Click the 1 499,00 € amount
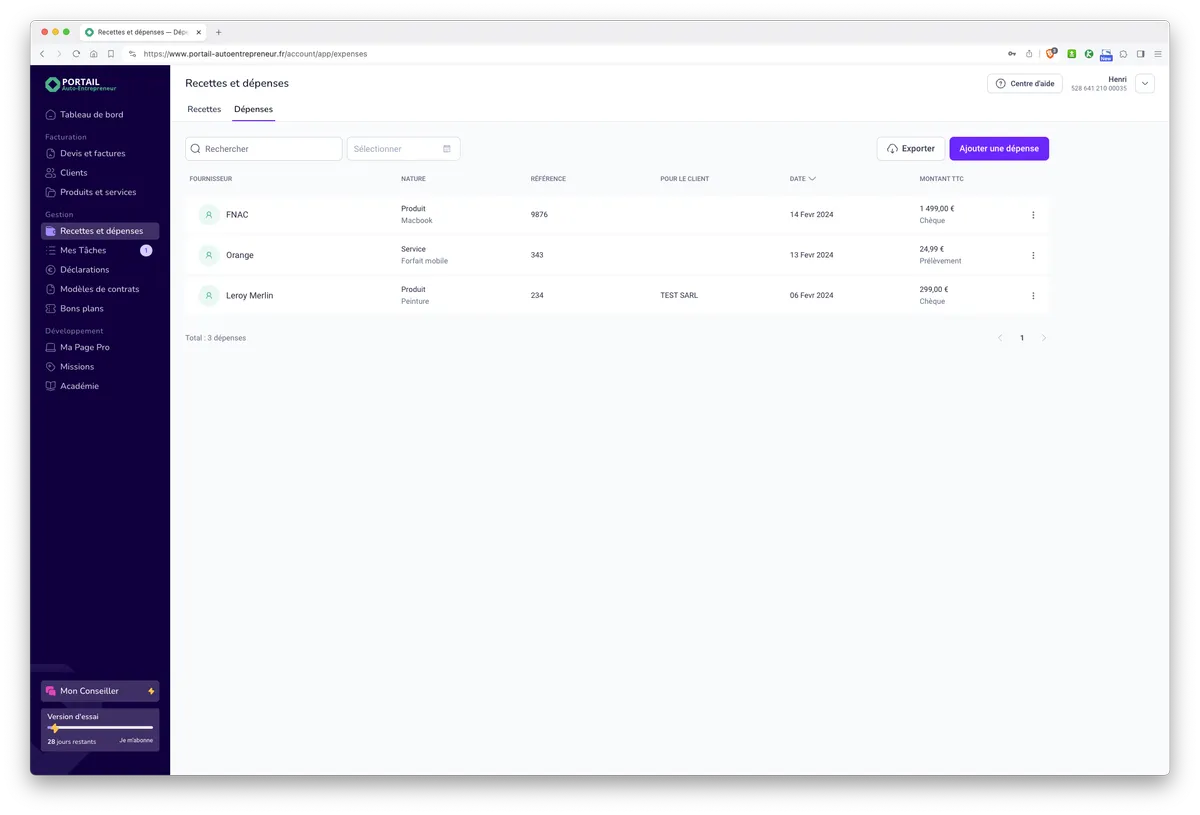 pyautogui.click(x=938, y=209)
